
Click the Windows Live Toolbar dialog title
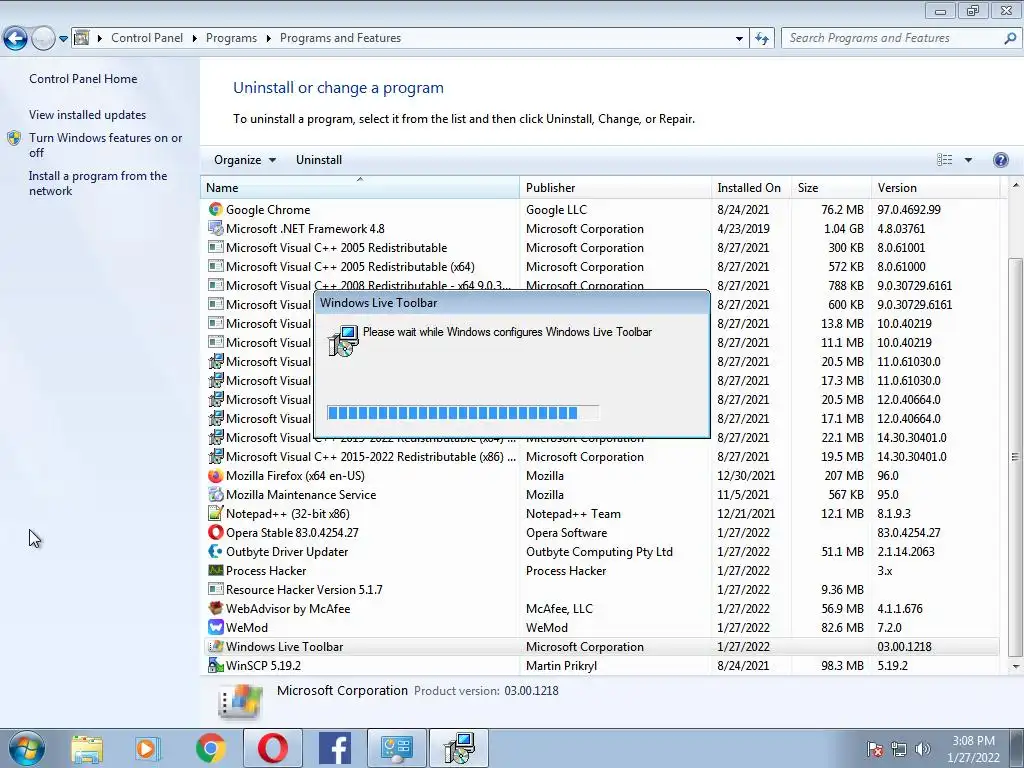pos(379,302)
